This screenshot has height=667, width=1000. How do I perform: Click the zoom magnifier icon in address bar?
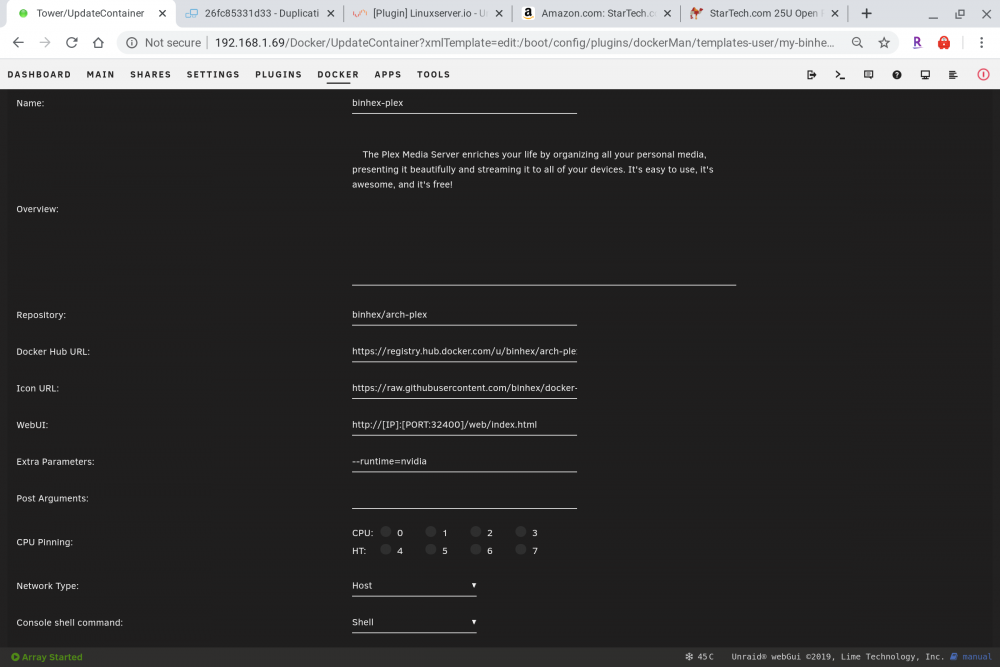point(857,43)
